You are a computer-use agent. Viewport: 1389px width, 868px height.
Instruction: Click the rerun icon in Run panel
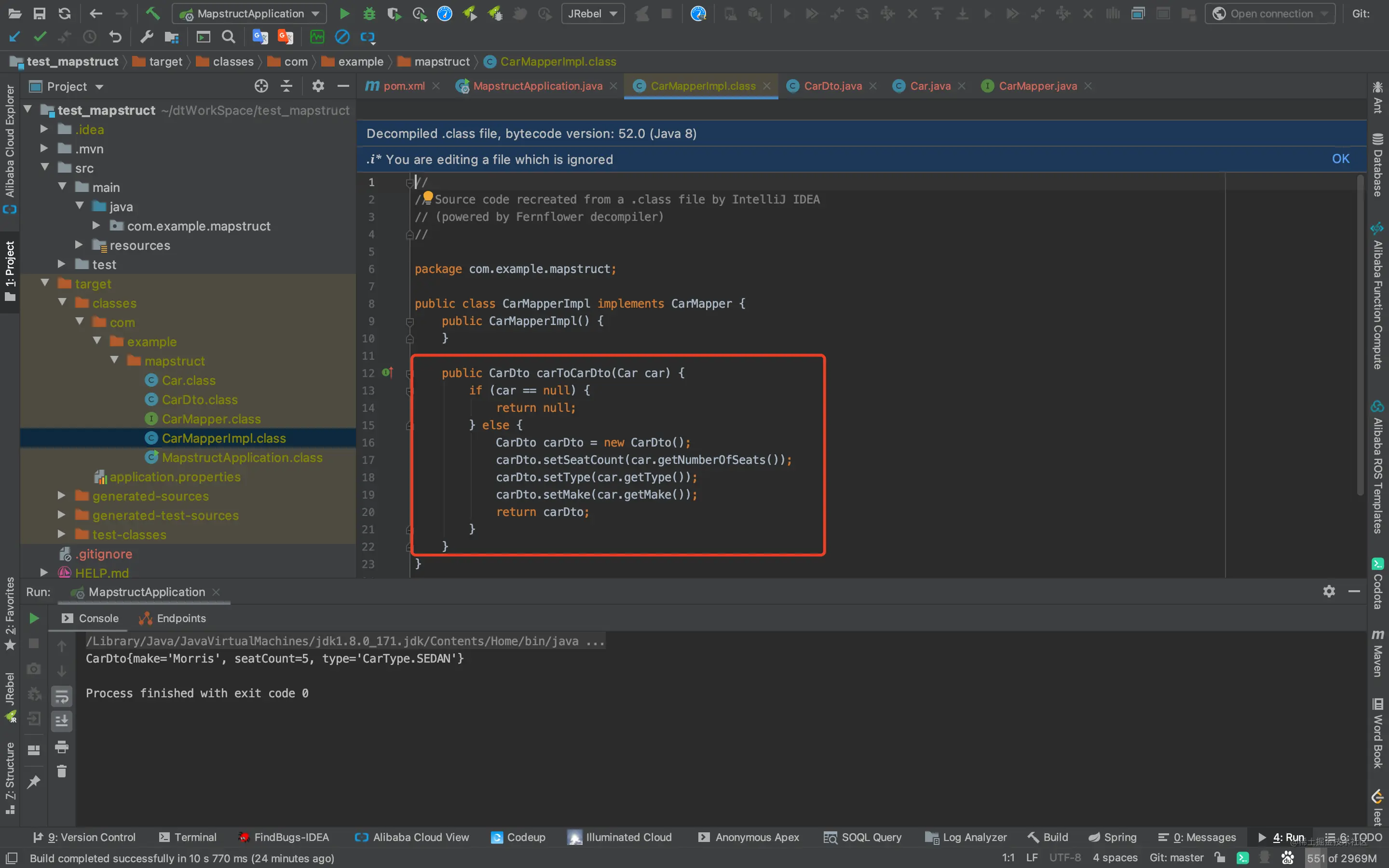34,618
